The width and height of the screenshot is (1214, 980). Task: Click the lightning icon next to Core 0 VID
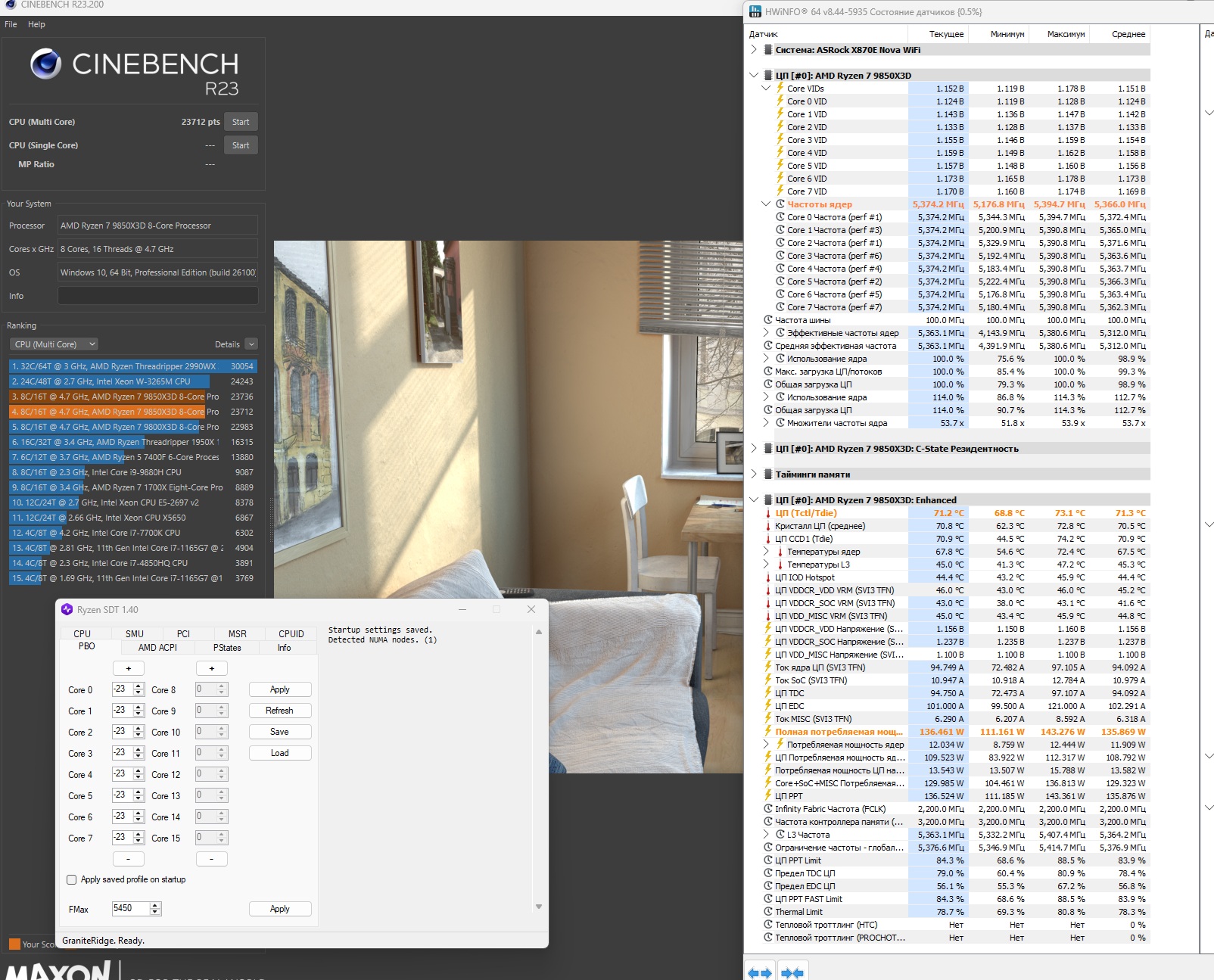point(780,101)
